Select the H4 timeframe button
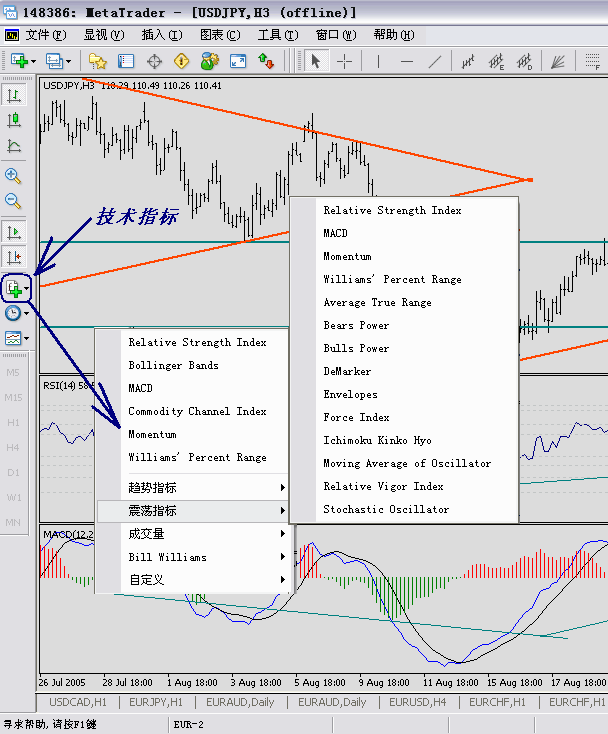This screenshot has width=608, height=734. [x=13, y=448]
